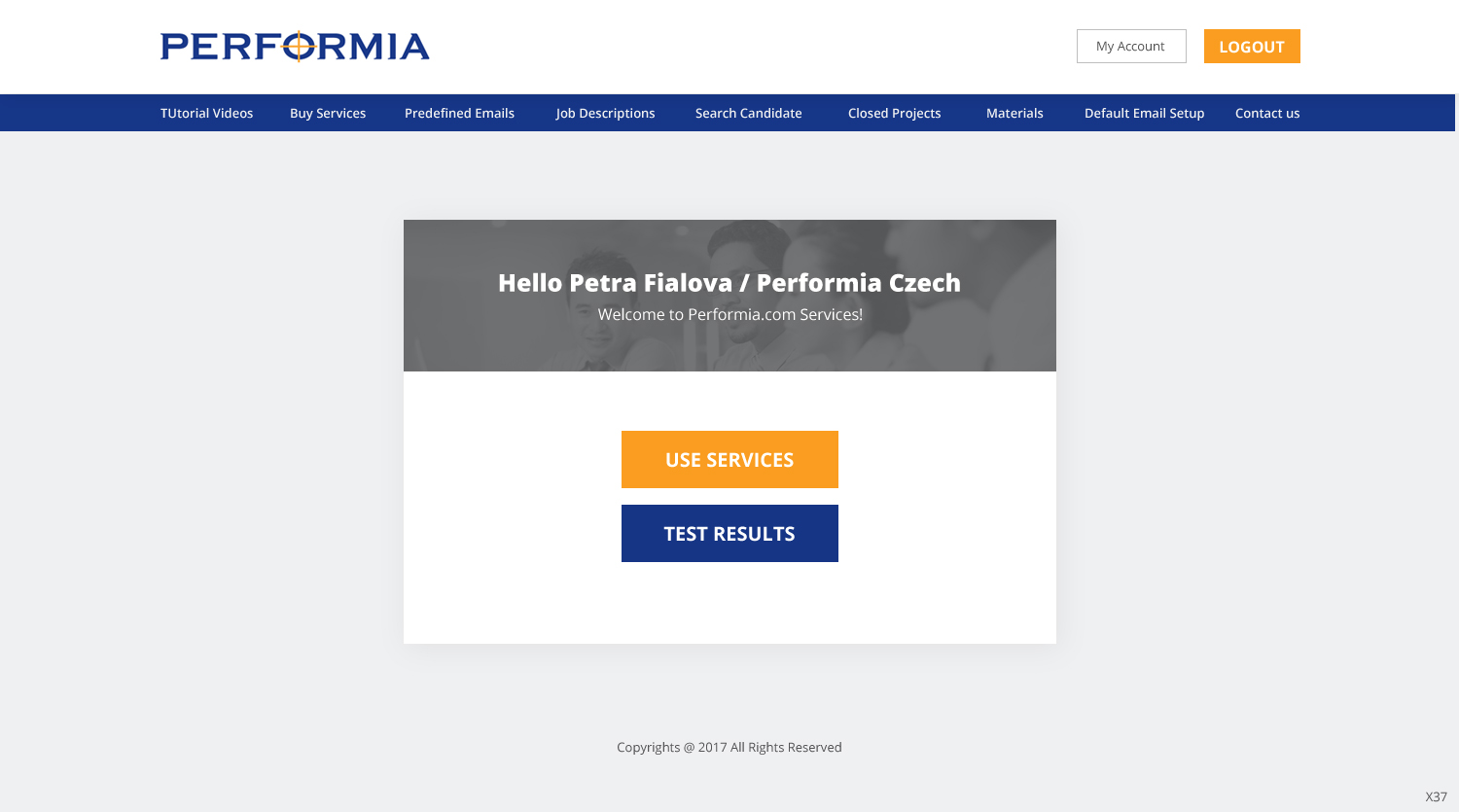Select the Predefined Emails menu item
This screenshot has width=1459, height=812.
(x=459, y=113)
